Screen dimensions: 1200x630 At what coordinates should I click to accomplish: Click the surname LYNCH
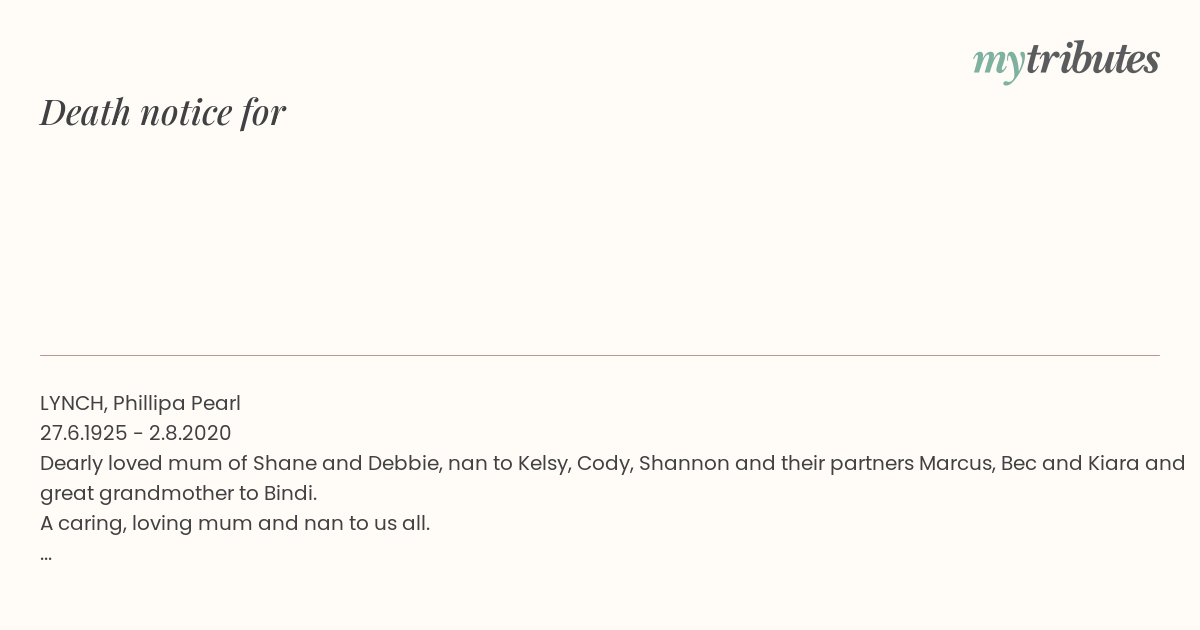[71, 404]
